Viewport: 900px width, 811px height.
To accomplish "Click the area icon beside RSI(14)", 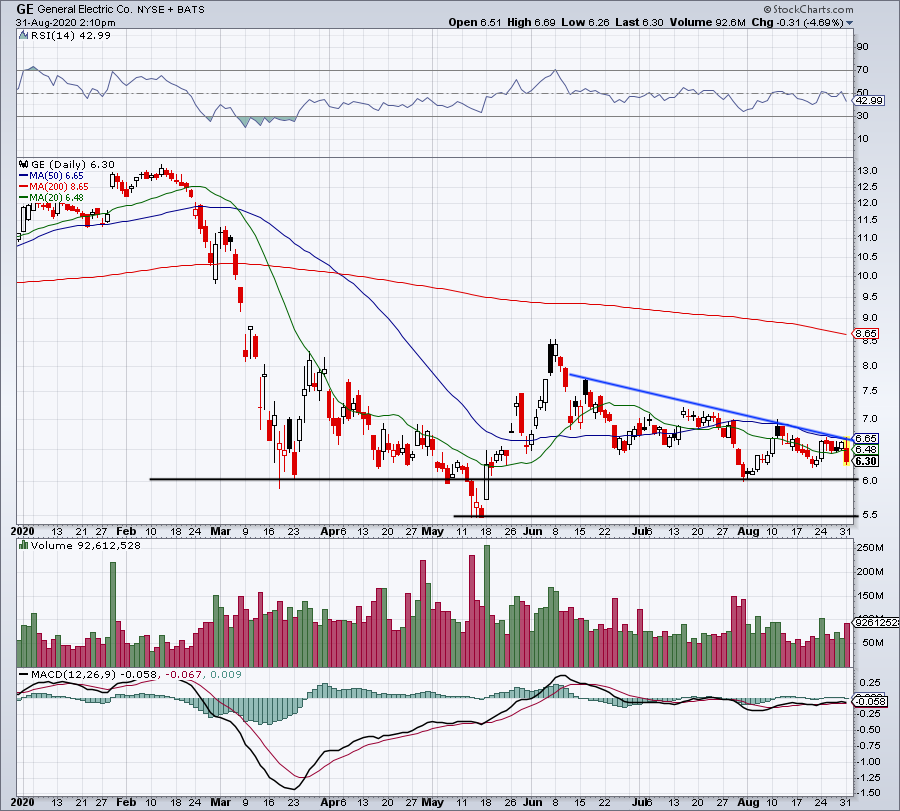I will click(x=24, y=36).
